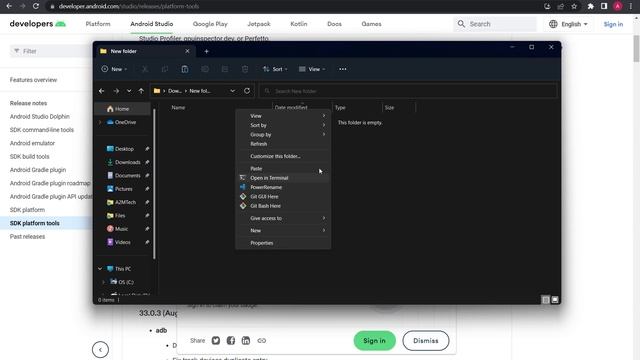The width and height of the screenshot is (640, 360).
Task: Choose Group by in context menu
Action: tap(283, 135)
